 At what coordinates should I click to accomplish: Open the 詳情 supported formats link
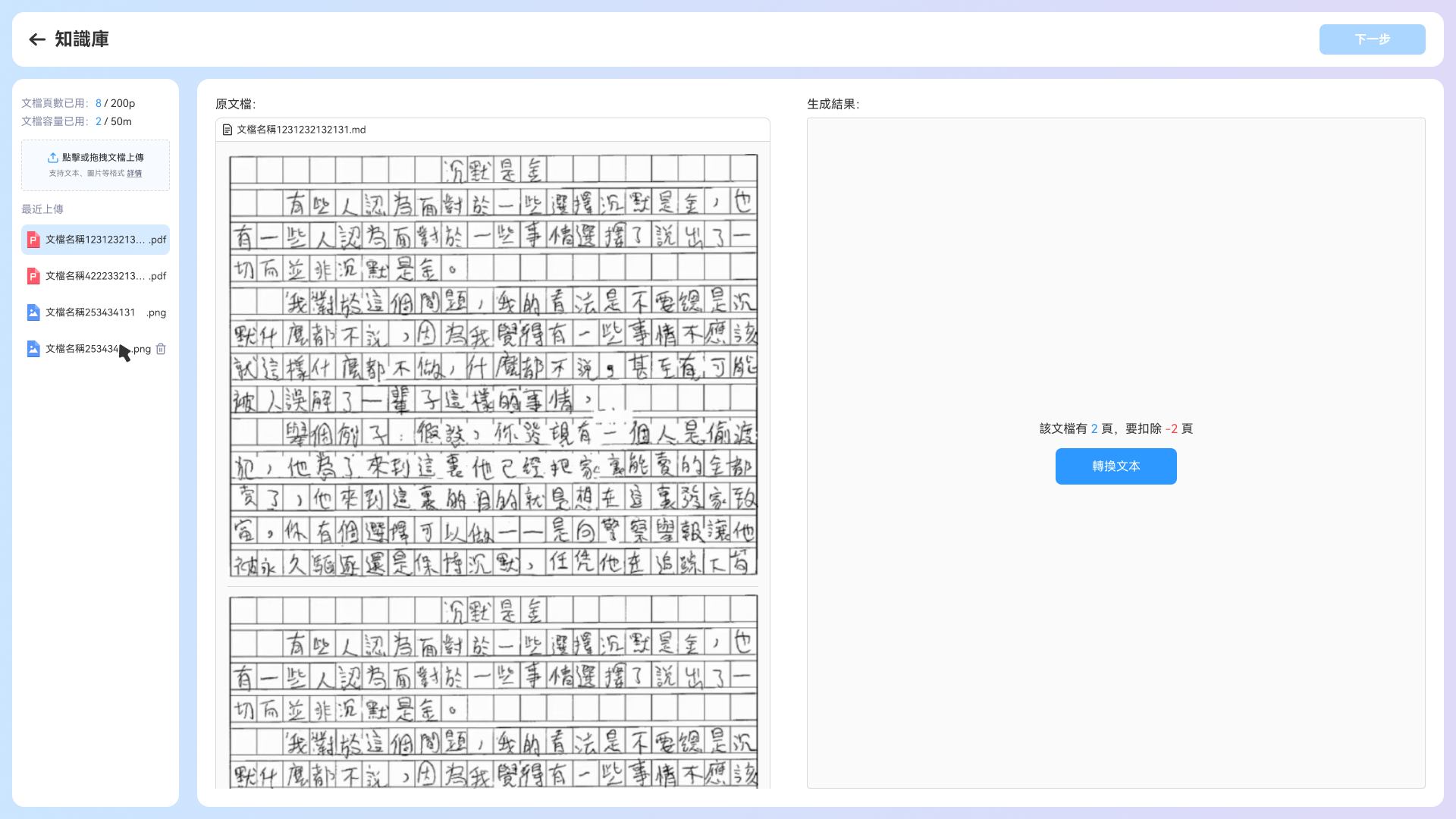[x=134, y=174]
